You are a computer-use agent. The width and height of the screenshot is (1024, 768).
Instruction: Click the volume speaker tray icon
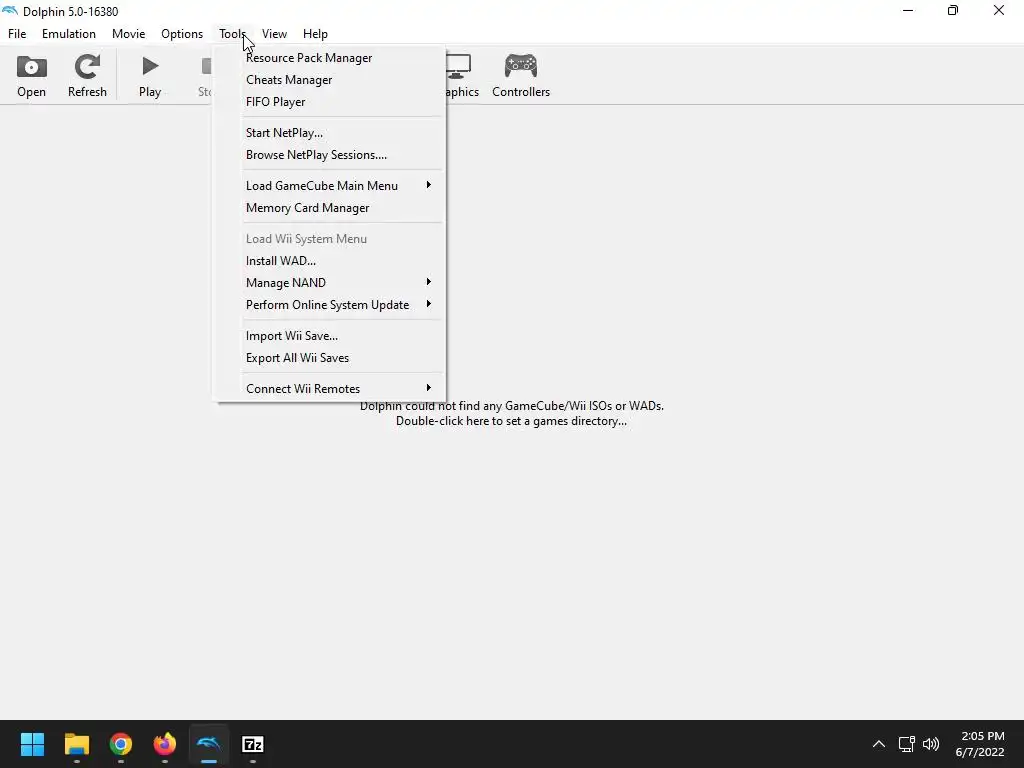931,744
